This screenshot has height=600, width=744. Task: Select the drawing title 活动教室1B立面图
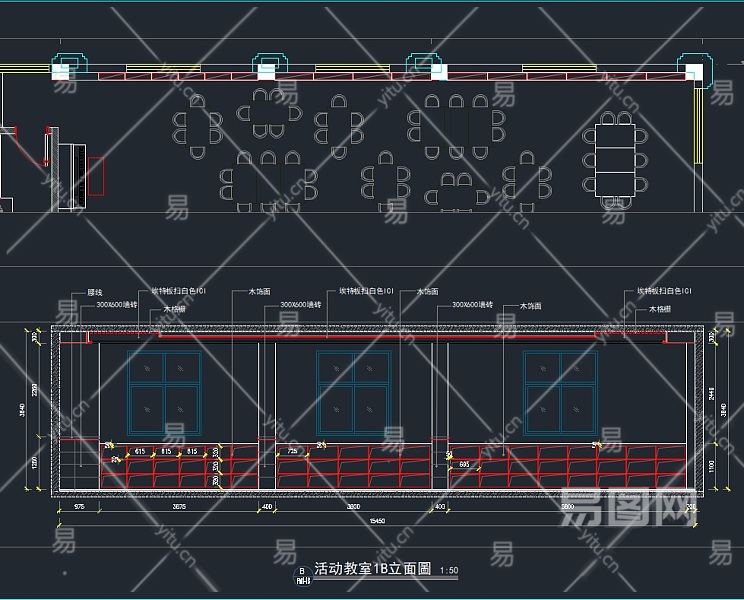point(372,569)
